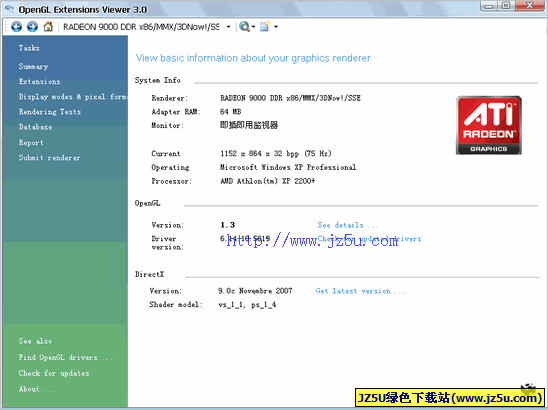Click Check for updates in sidebar
Image resolution: width=548 pixels, height=410 pixels.
(54, 373)
